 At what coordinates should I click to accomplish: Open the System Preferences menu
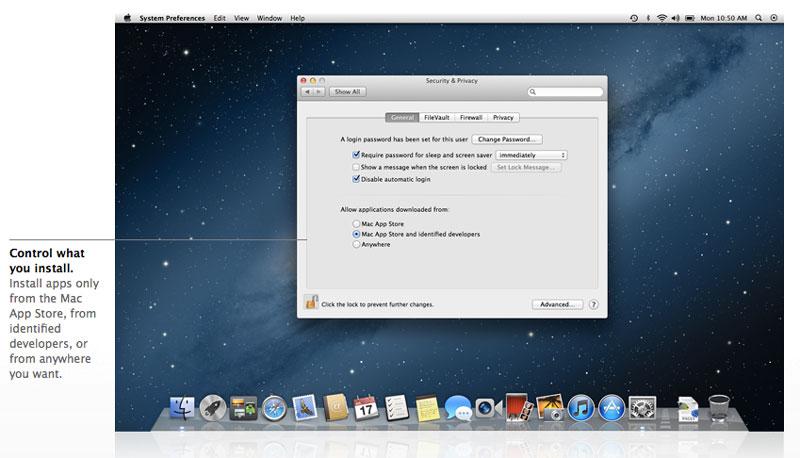172,18
